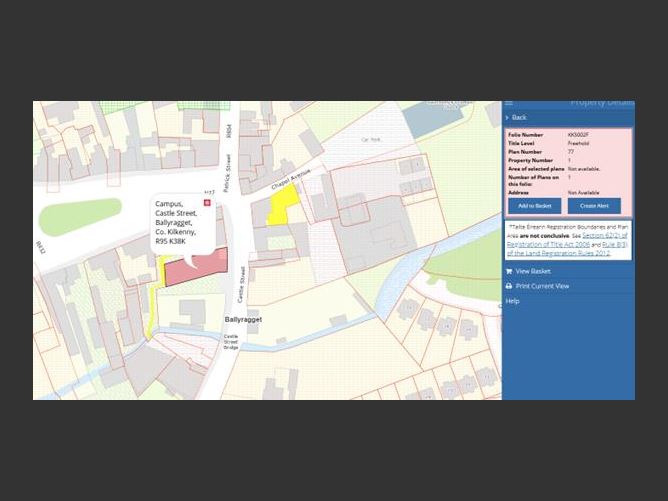Click the Ballyragget town label

[x=243, y=320]
